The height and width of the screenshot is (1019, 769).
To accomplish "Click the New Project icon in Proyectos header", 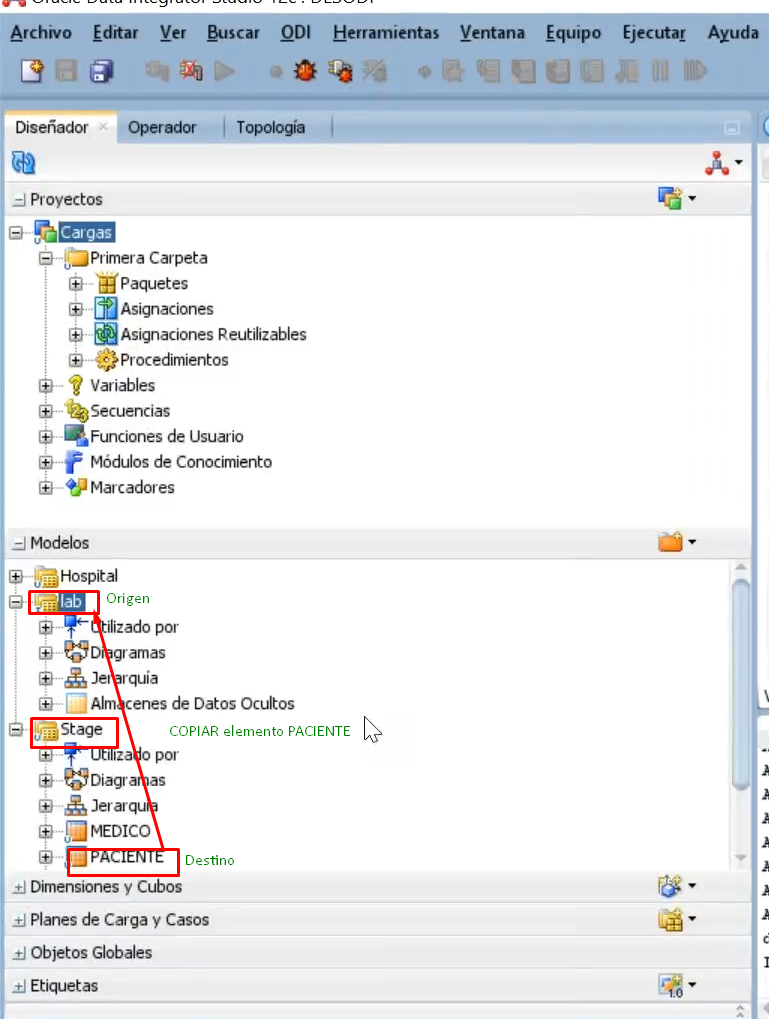I will [670, 198].
